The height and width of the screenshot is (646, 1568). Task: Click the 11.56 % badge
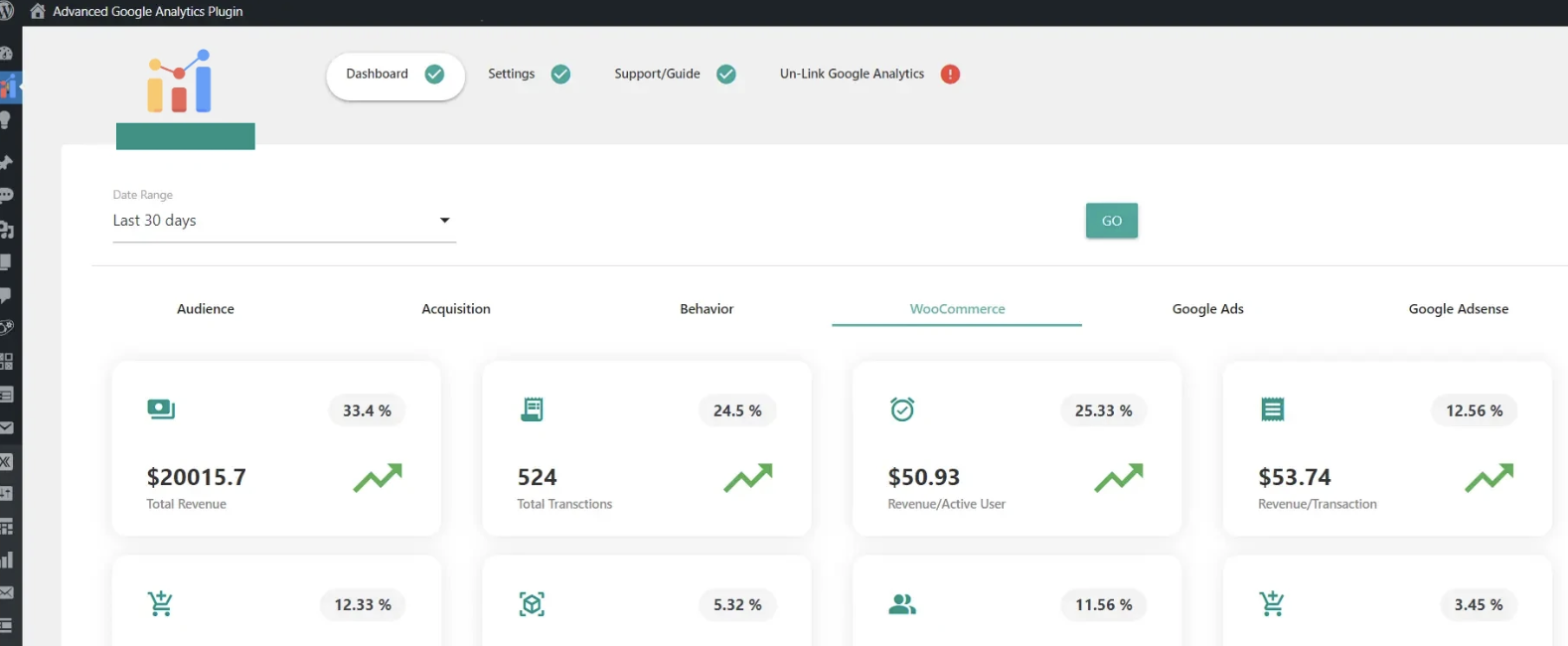click(x=1103, y=604)
